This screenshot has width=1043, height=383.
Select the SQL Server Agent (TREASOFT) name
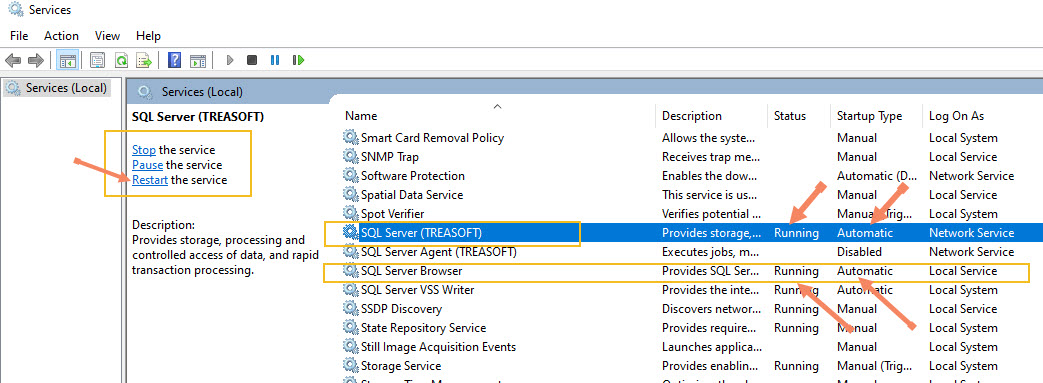click(x=438, y=252)
